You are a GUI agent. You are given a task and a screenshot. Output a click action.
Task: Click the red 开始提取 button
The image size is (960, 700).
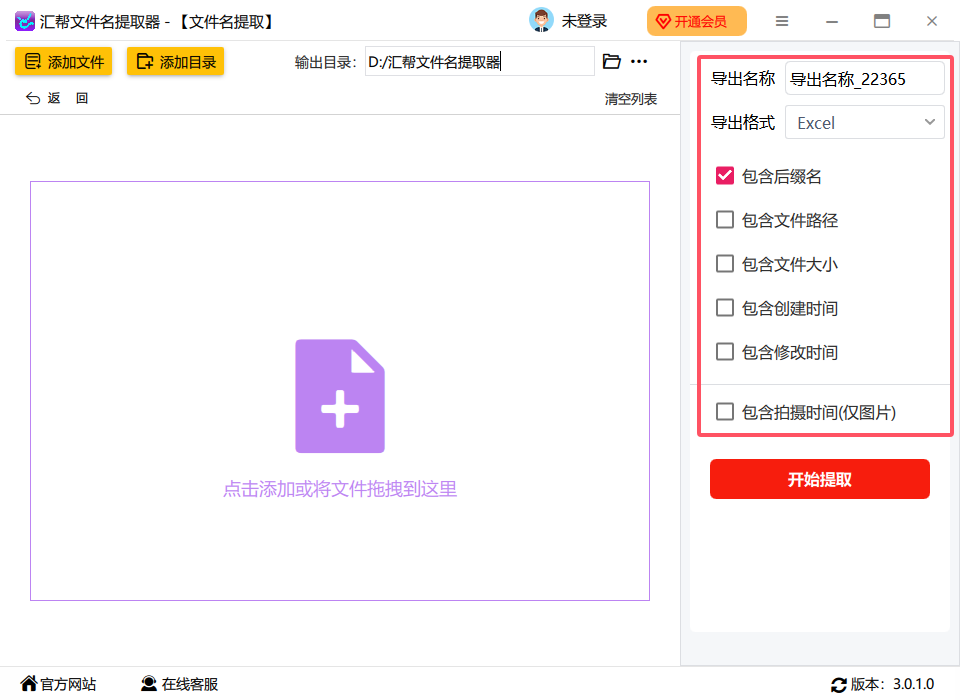coord(820,479)
